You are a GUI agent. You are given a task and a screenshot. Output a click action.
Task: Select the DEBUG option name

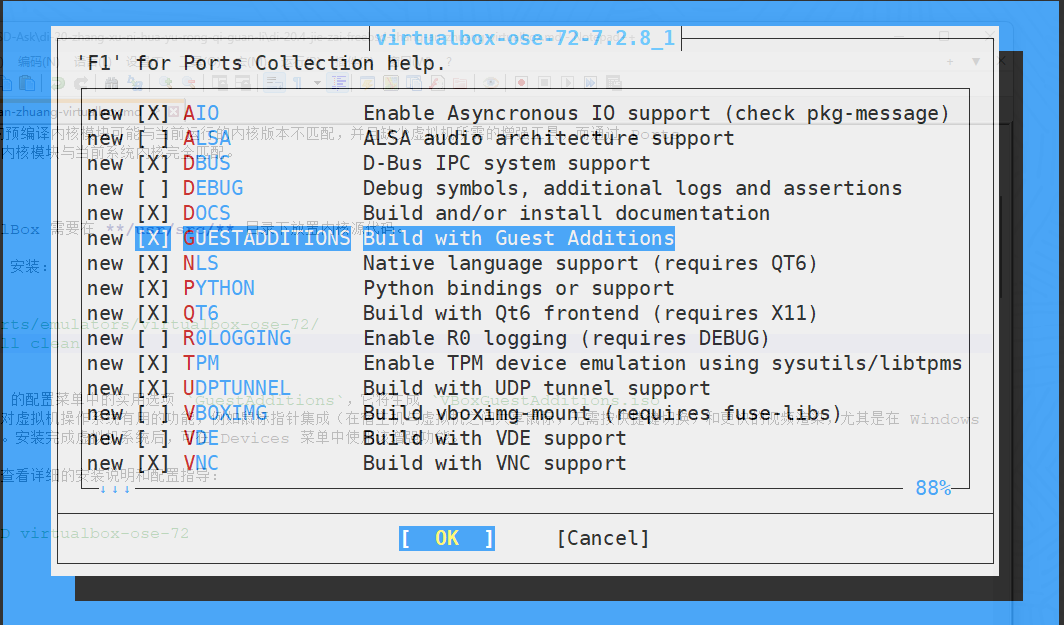[x=213, y=189]
